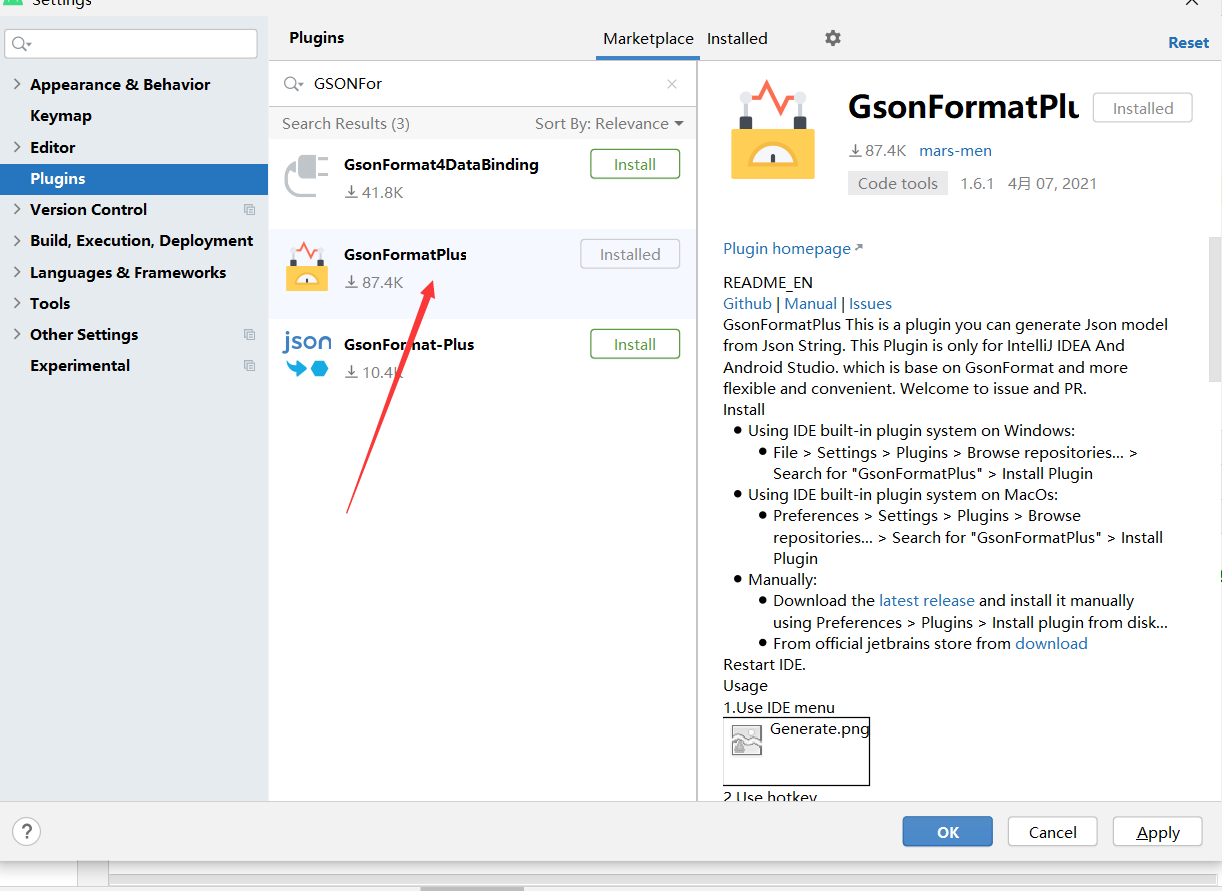1222x891 pixels.
Task: Open the Plugin homepage link
Action: (792, 249)
